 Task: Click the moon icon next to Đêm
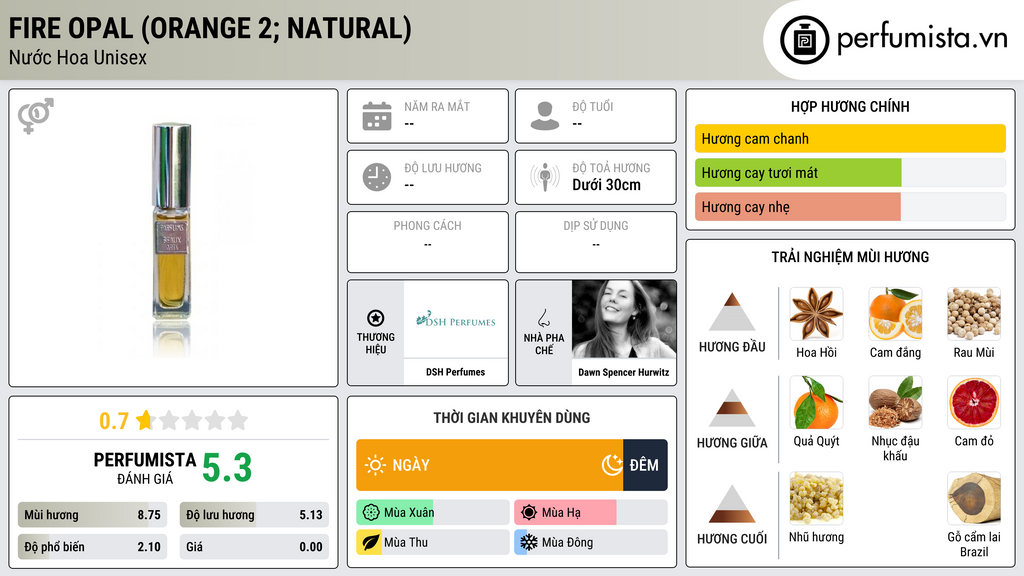pos(612,465)
